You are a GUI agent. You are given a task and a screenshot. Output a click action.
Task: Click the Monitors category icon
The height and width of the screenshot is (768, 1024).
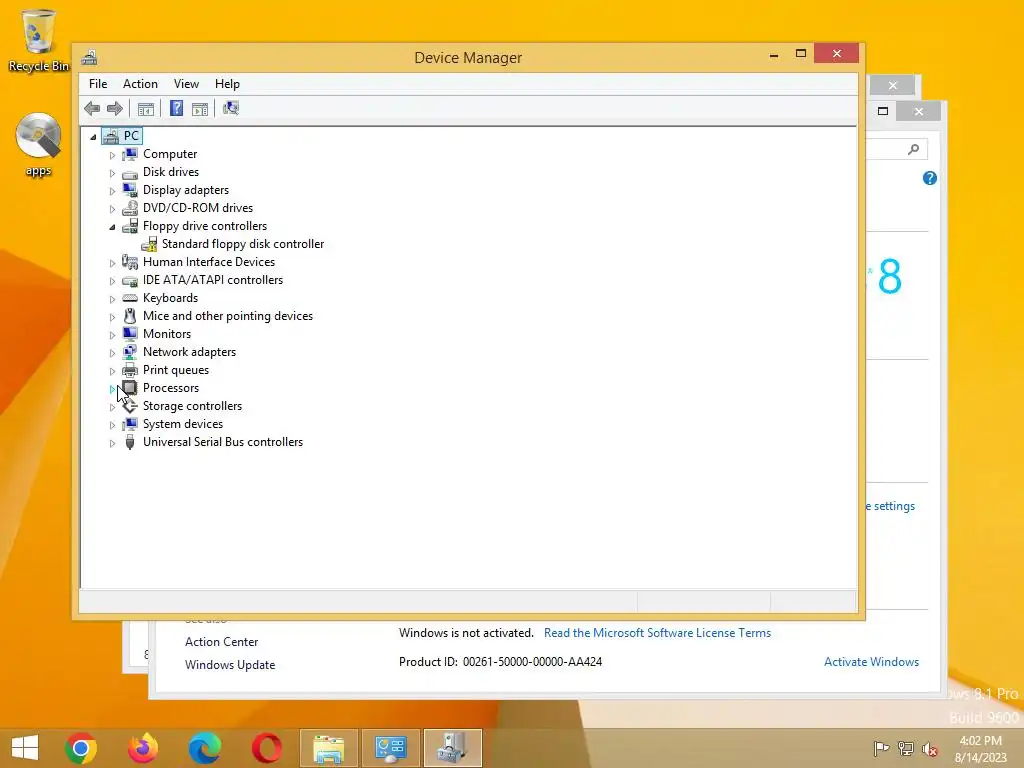130,334
